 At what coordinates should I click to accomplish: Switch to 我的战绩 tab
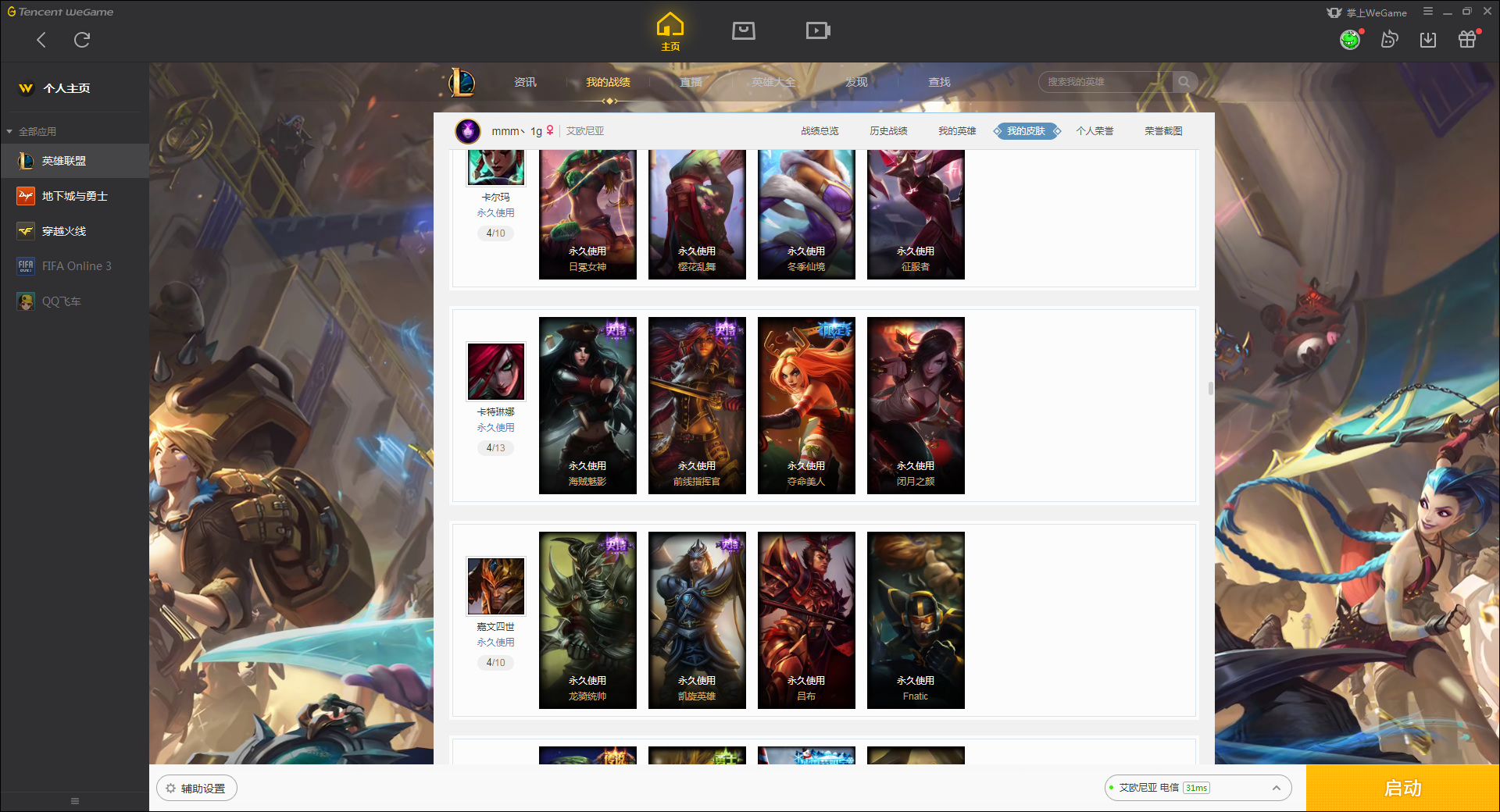tap(608, 82)
